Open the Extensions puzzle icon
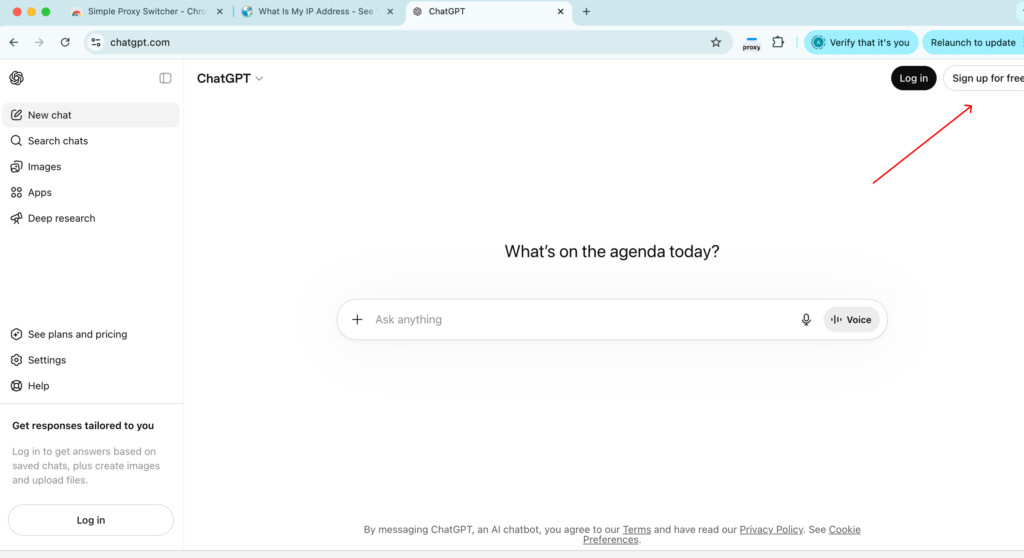The height and width of the screenshot is (558, 1024). point(778,42)
